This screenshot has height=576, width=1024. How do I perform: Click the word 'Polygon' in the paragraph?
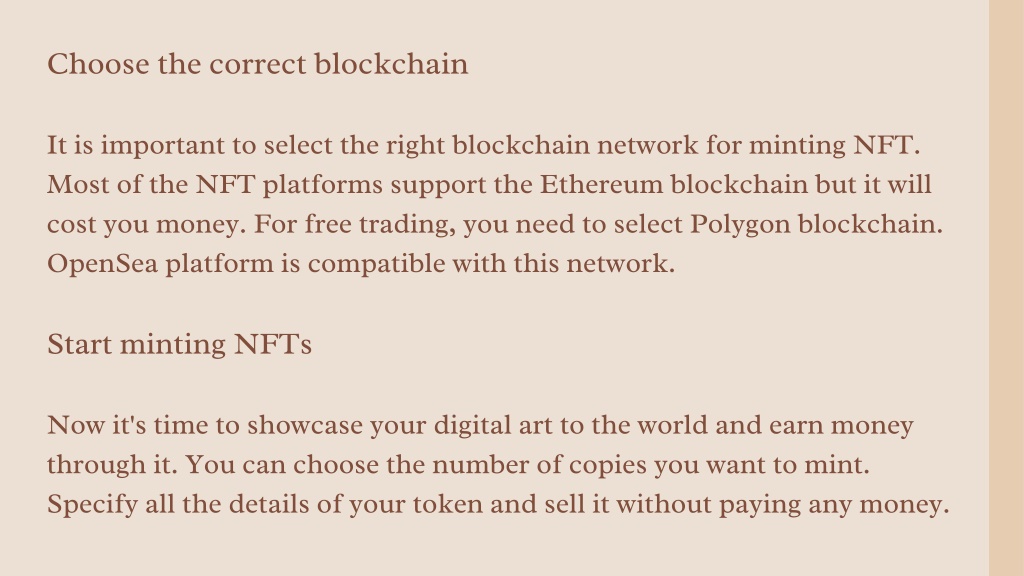(740, 225)
